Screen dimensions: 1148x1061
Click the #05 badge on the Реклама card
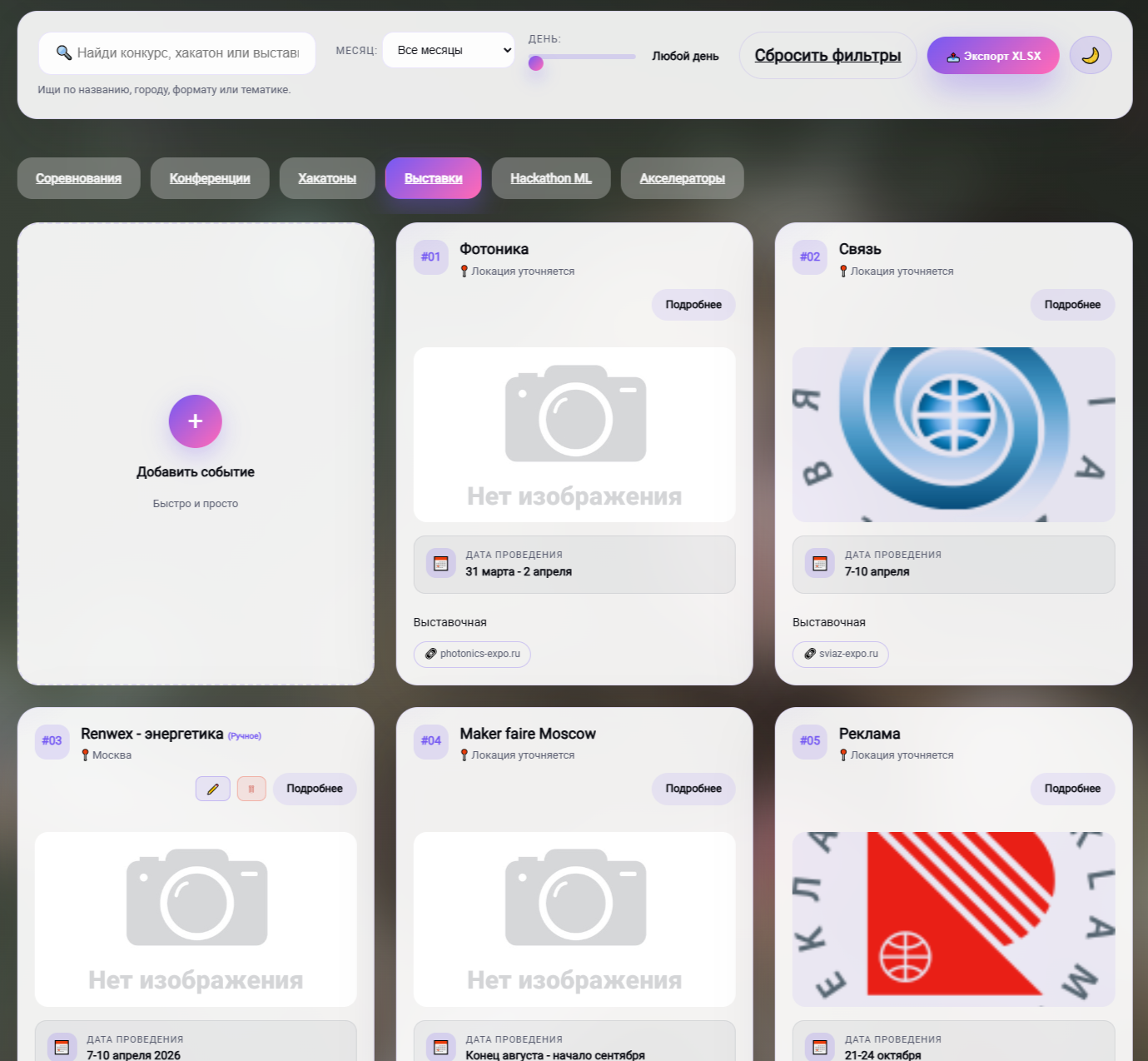tap(810, 740)
